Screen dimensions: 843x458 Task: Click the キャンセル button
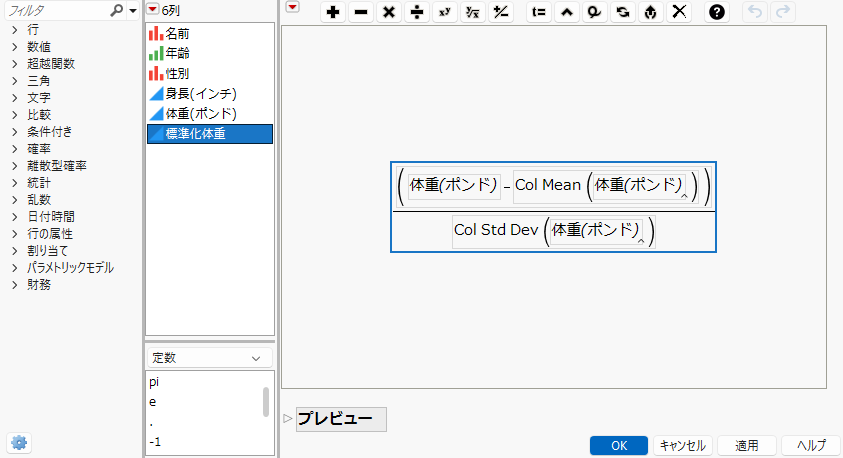coord(683,446)
